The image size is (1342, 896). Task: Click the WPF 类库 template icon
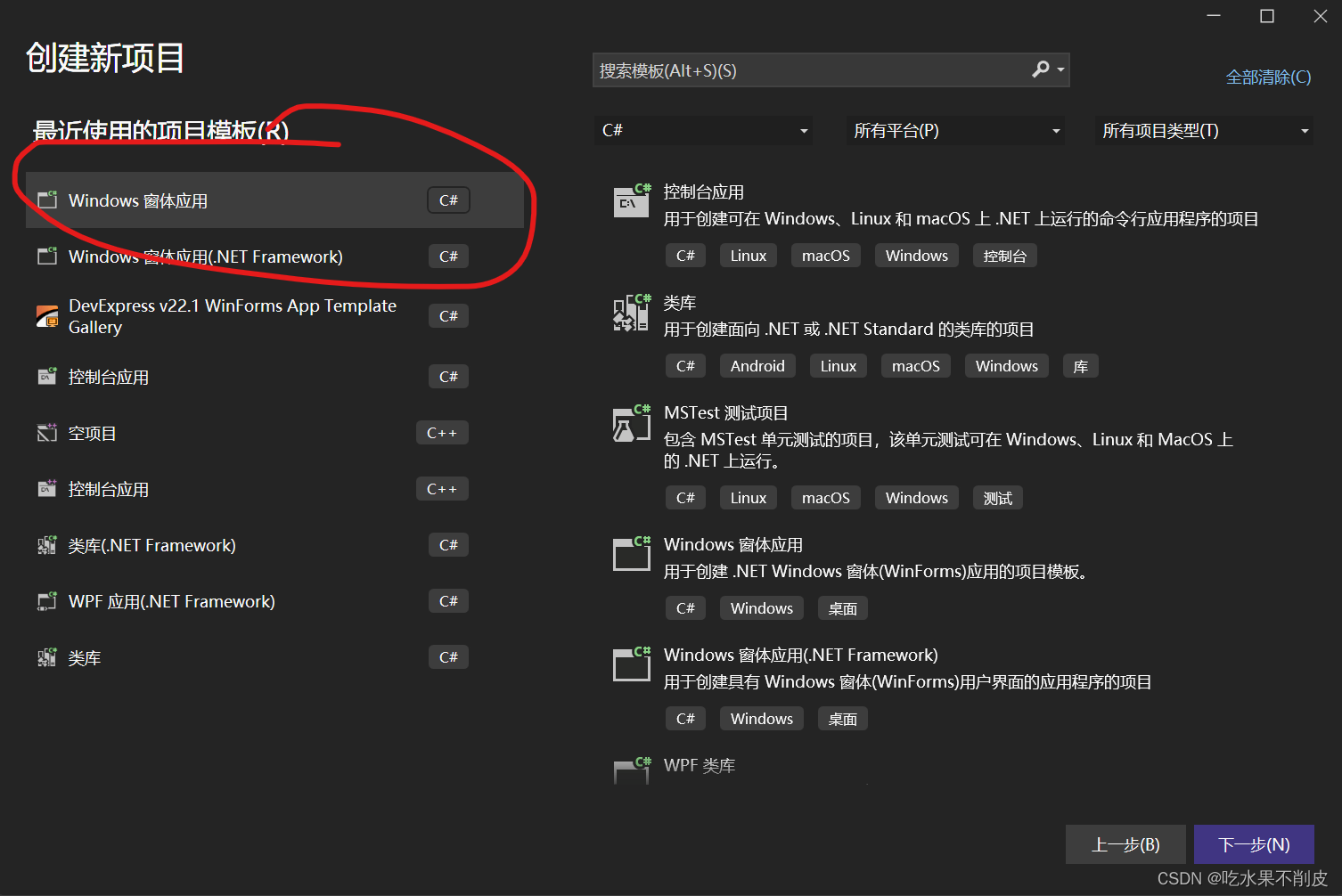[x=632, y=770]
